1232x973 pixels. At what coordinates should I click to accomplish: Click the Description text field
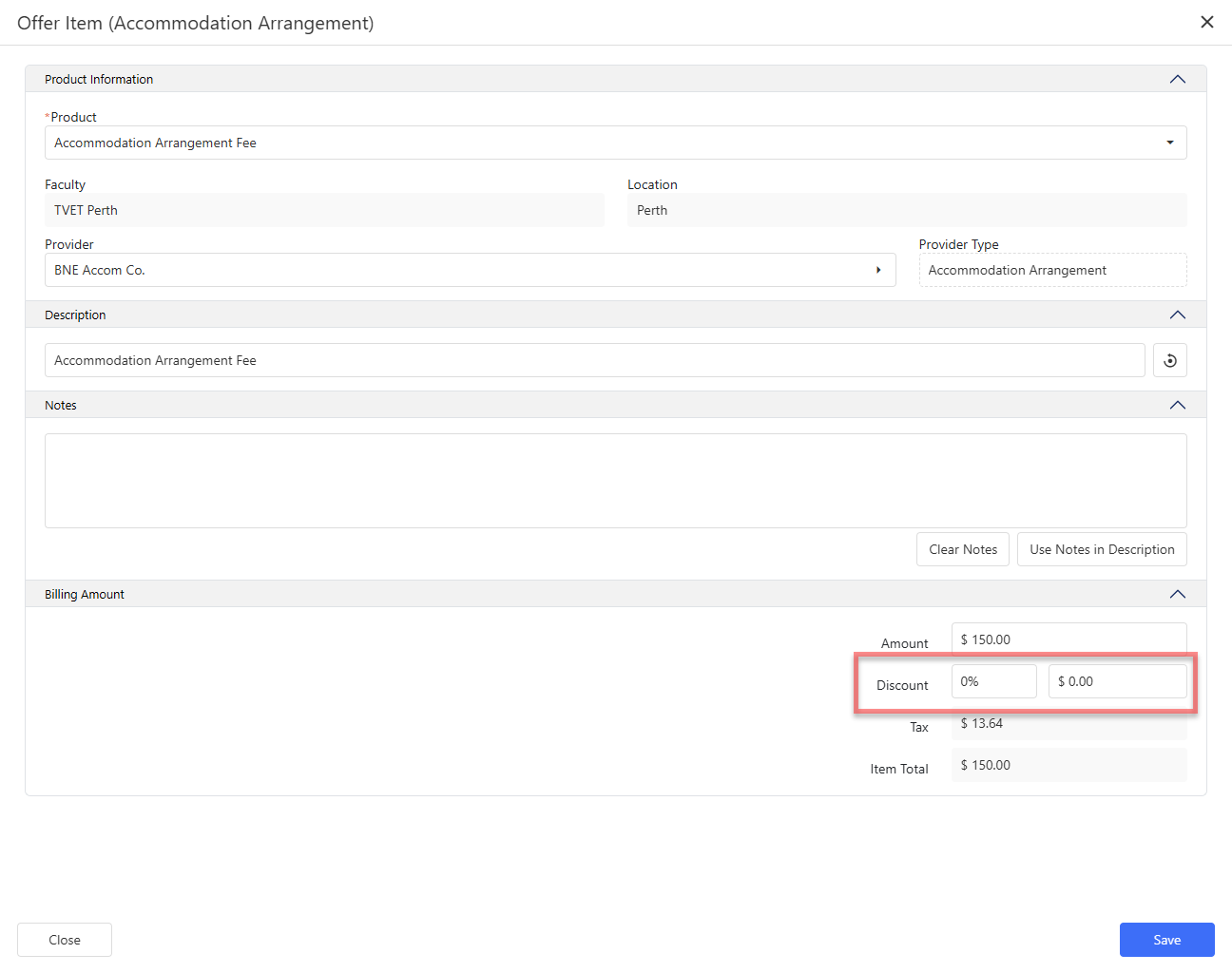point(595,360)
